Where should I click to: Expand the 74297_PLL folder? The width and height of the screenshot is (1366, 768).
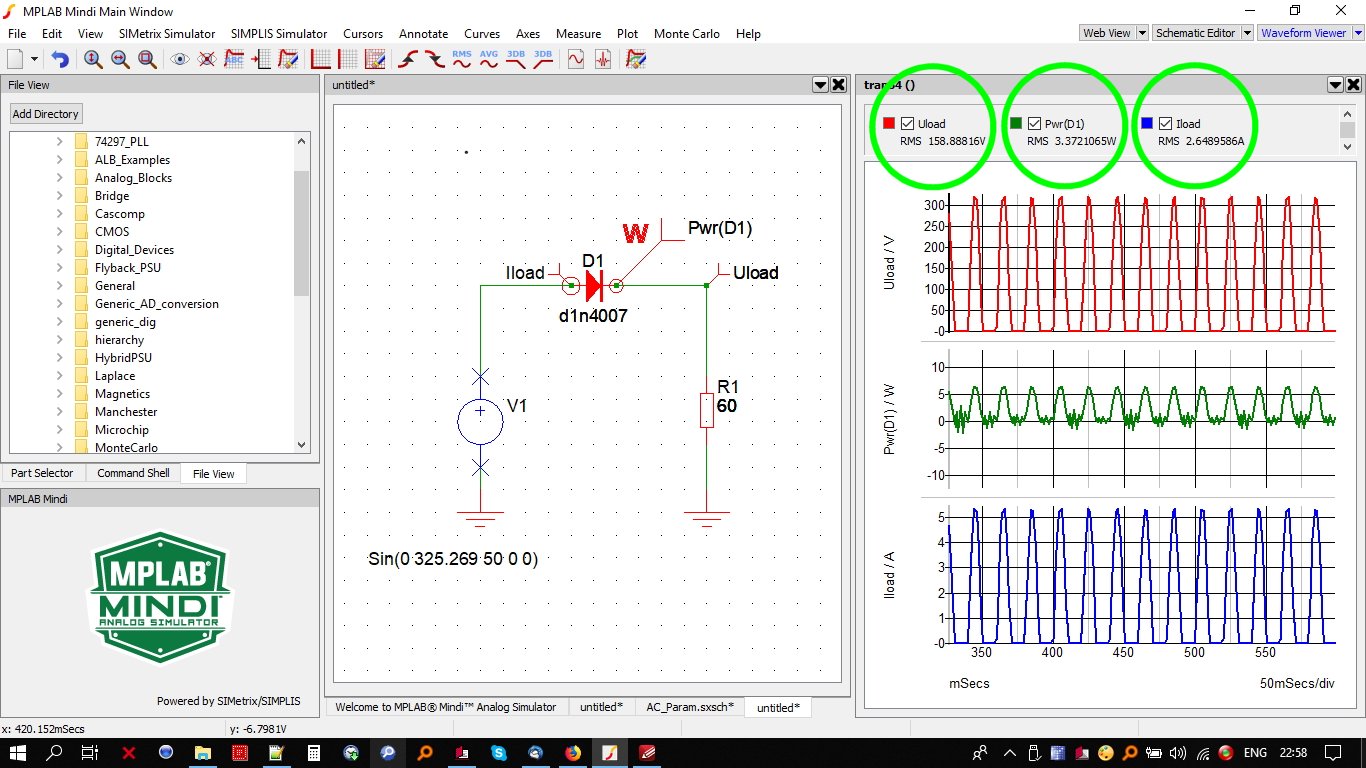[59, 142]
